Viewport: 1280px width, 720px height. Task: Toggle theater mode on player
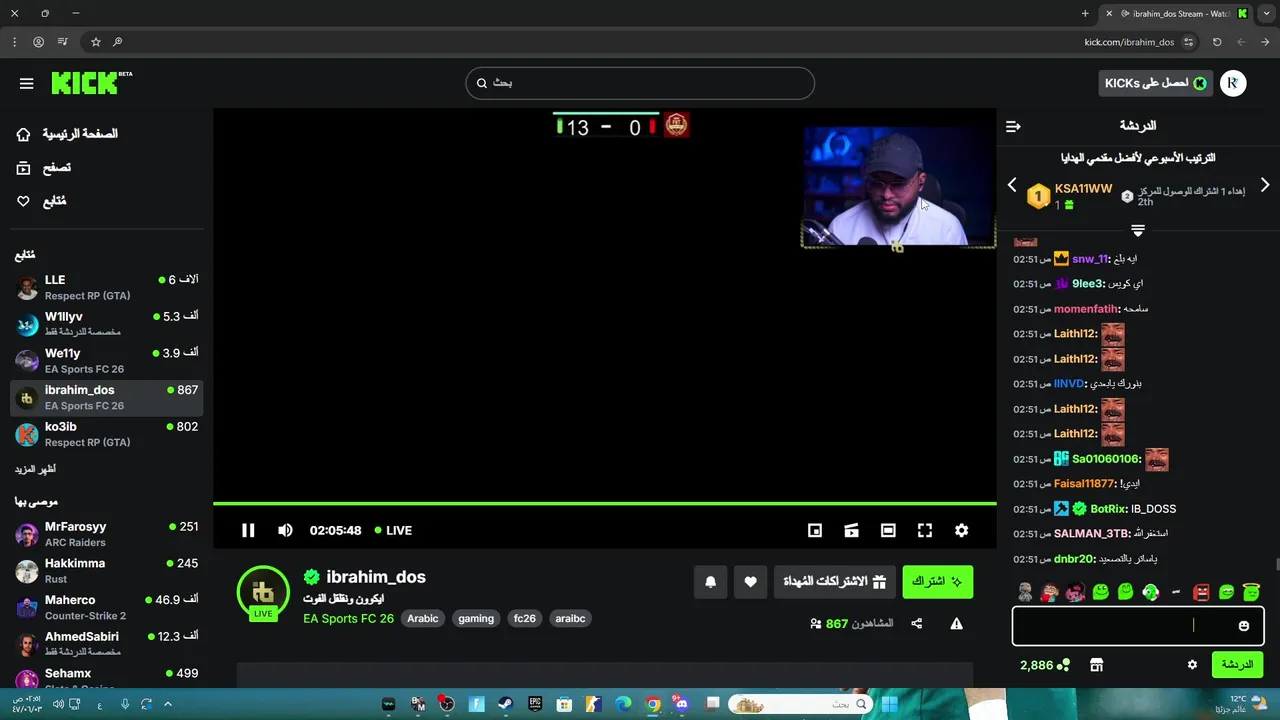tap(888, 530)
